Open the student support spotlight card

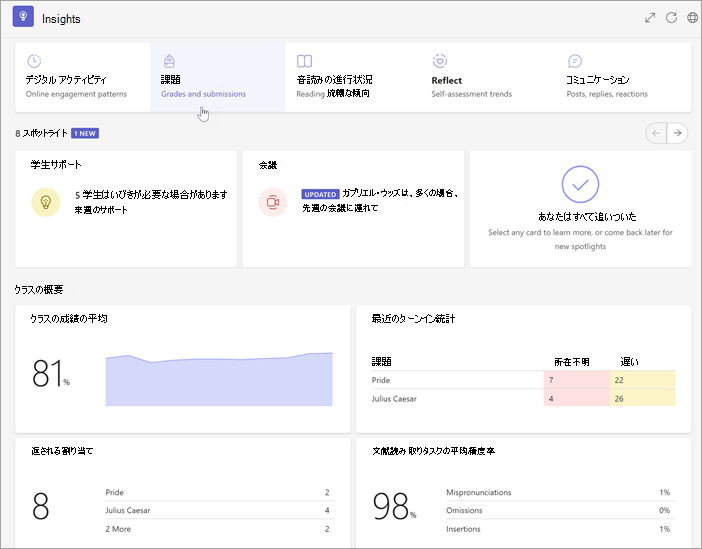(x=126, y=209)
